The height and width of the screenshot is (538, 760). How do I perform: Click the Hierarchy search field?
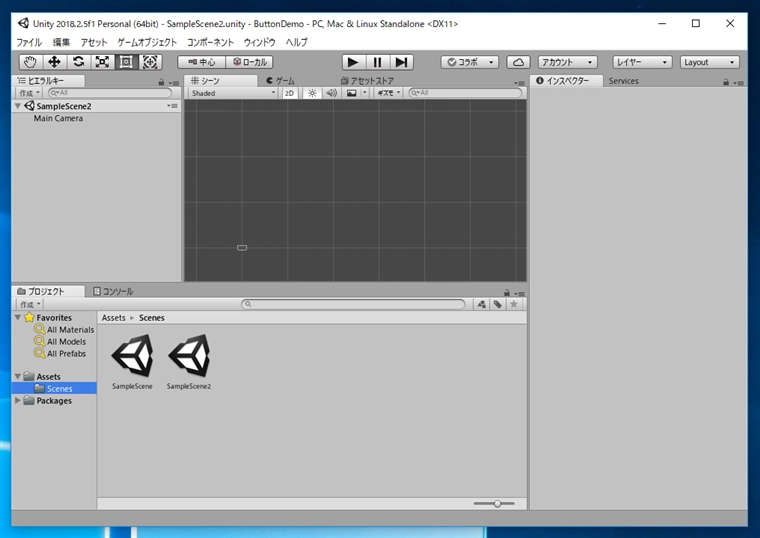110,93
